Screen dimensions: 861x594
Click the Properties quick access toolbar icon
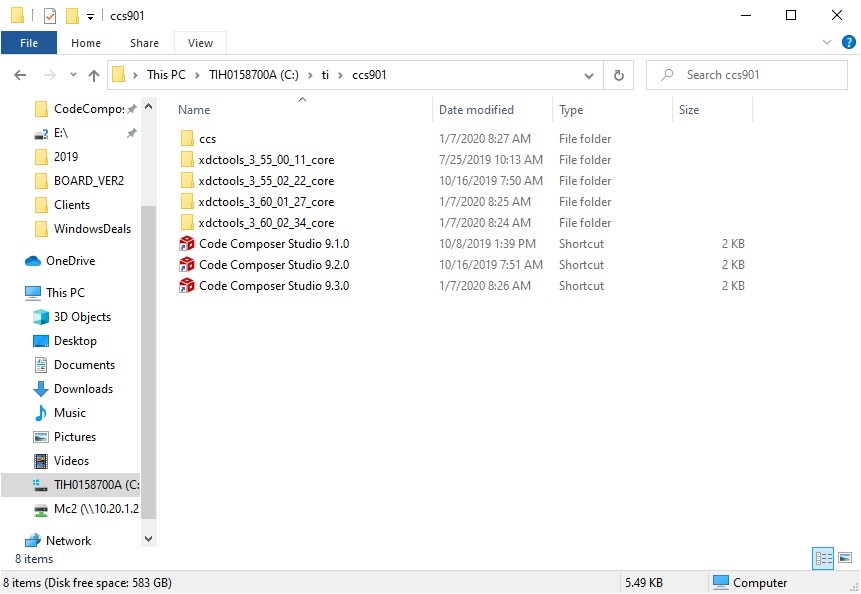tap(50, 15)
